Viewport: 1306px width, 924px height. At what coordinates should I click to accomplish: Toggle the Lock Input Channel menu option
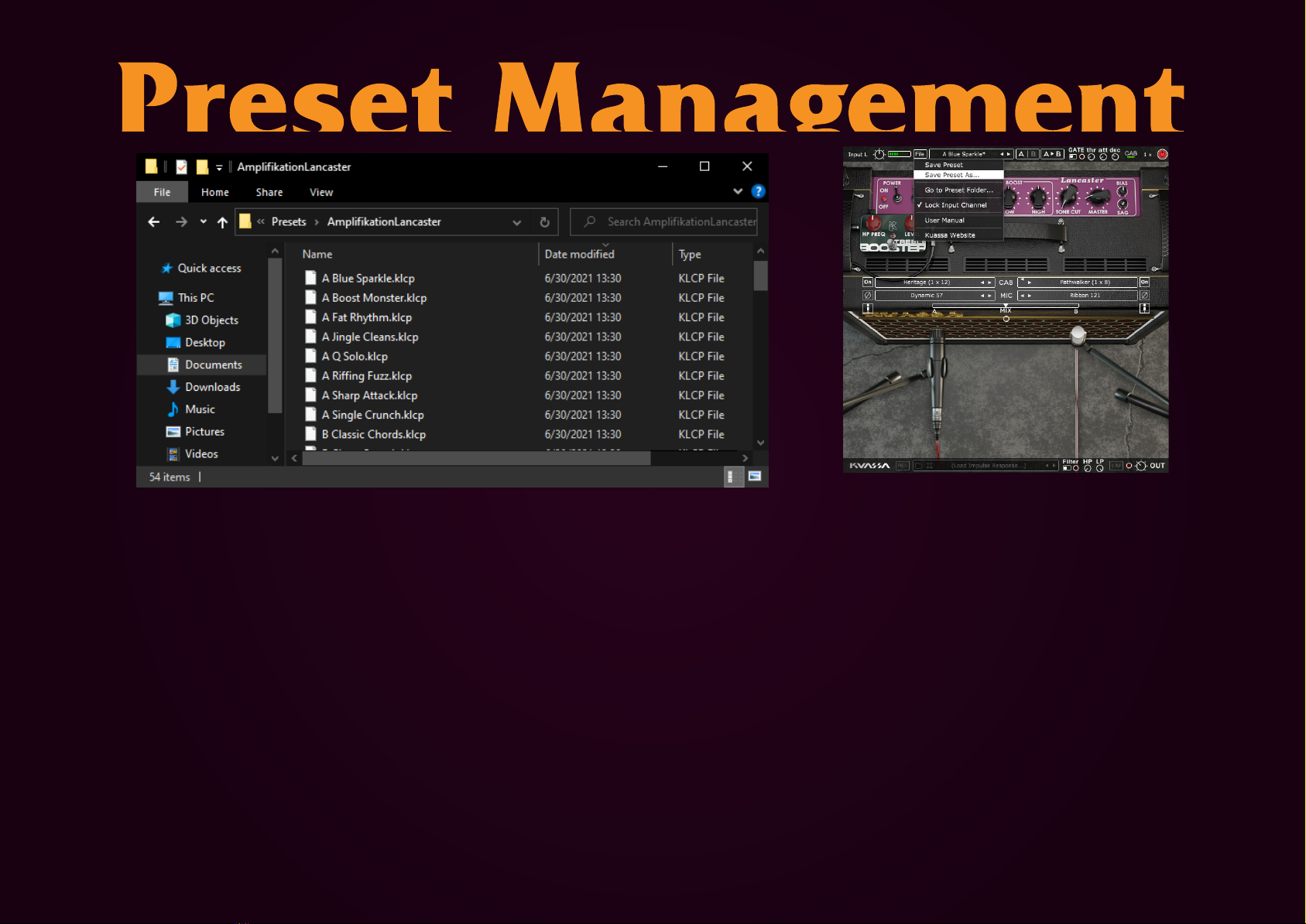[x=958, y=205]
